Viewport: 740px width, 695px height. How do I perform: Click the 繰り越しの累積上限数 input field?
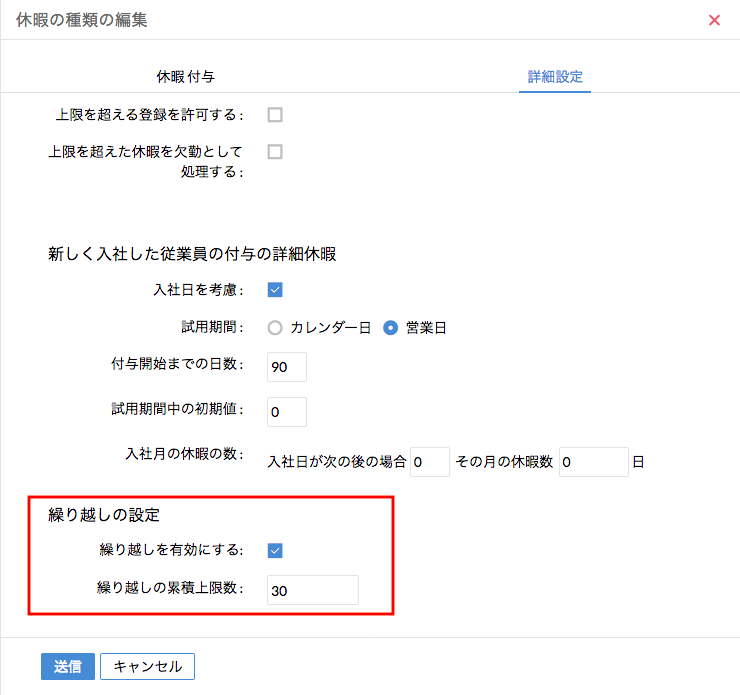pyautogui.click(x=312, y=590)
